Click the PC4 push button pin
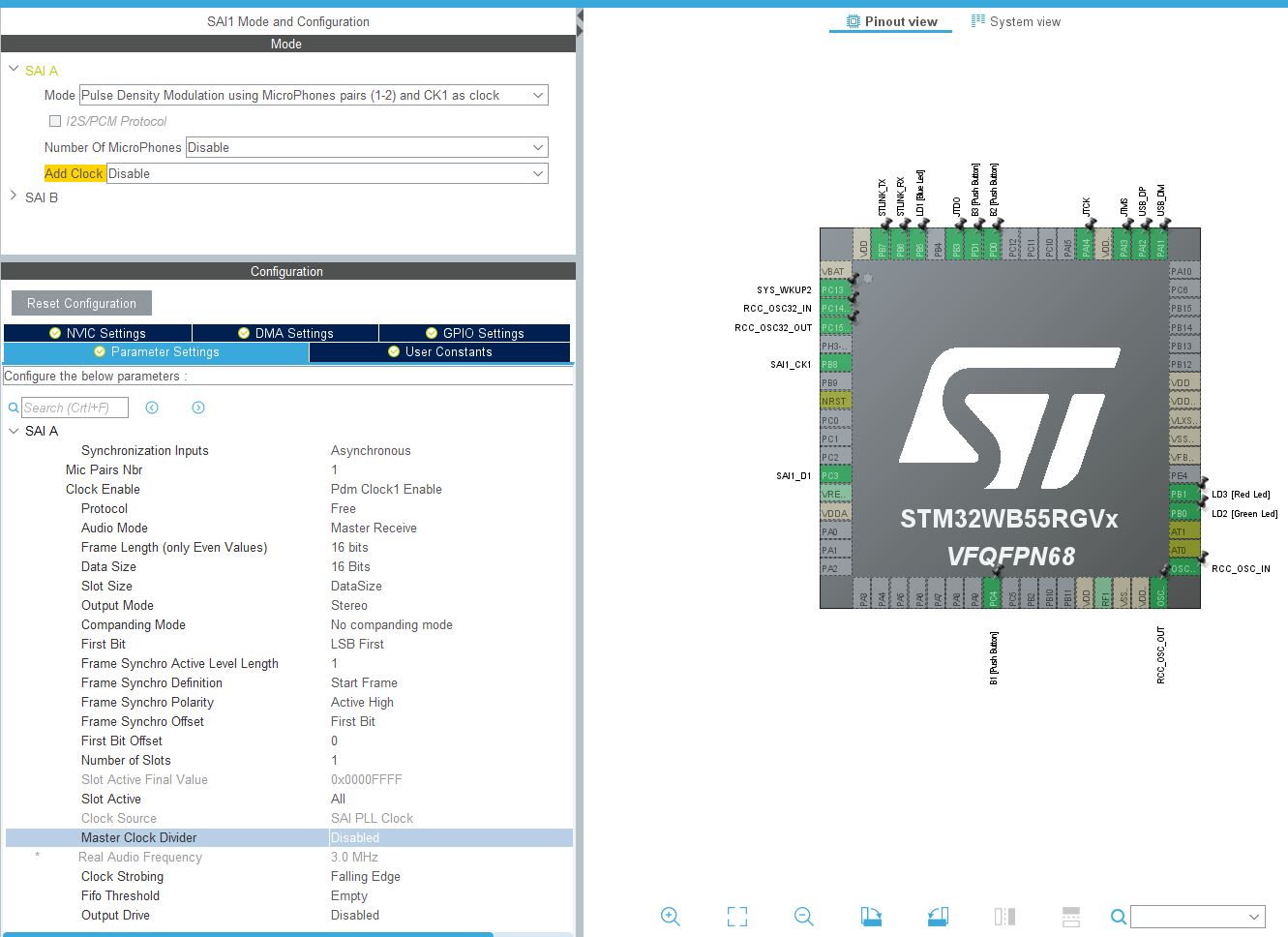The width and height of the screenshot is (1288, 937). point(993,592)
